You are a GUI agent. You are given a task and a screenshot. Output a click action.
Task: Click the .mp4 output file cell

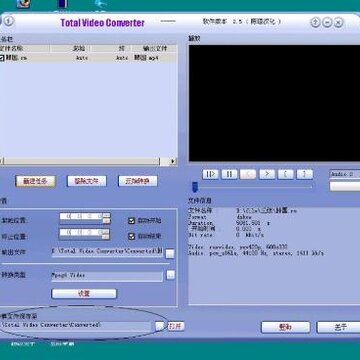pos(146,58)
